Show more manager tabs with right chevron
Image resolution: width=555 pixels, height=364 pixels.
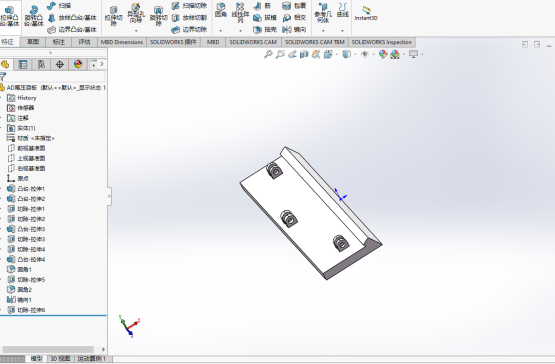102,64
